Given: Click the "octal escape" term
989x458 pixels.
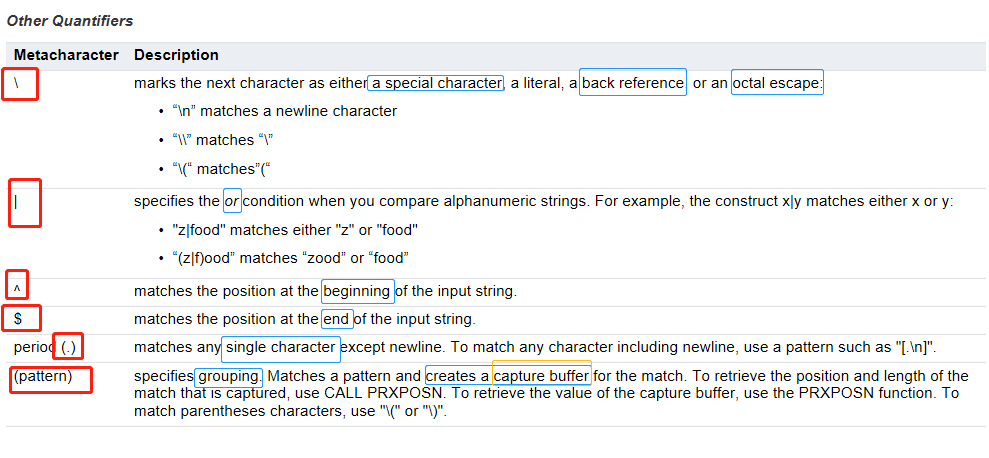Looking at the screenshot, I should click(777, 83).
